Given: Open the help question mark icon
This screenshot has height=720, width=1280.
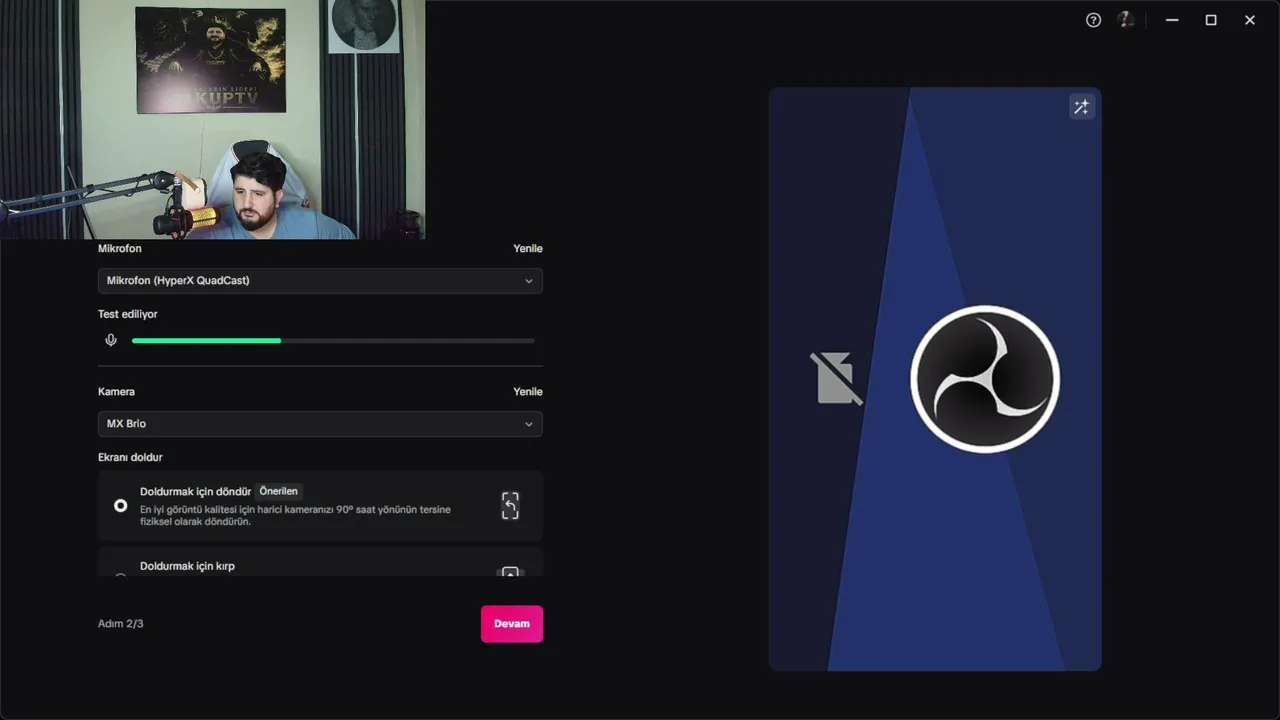Looking at the screenshot, I should point(1093,20).
